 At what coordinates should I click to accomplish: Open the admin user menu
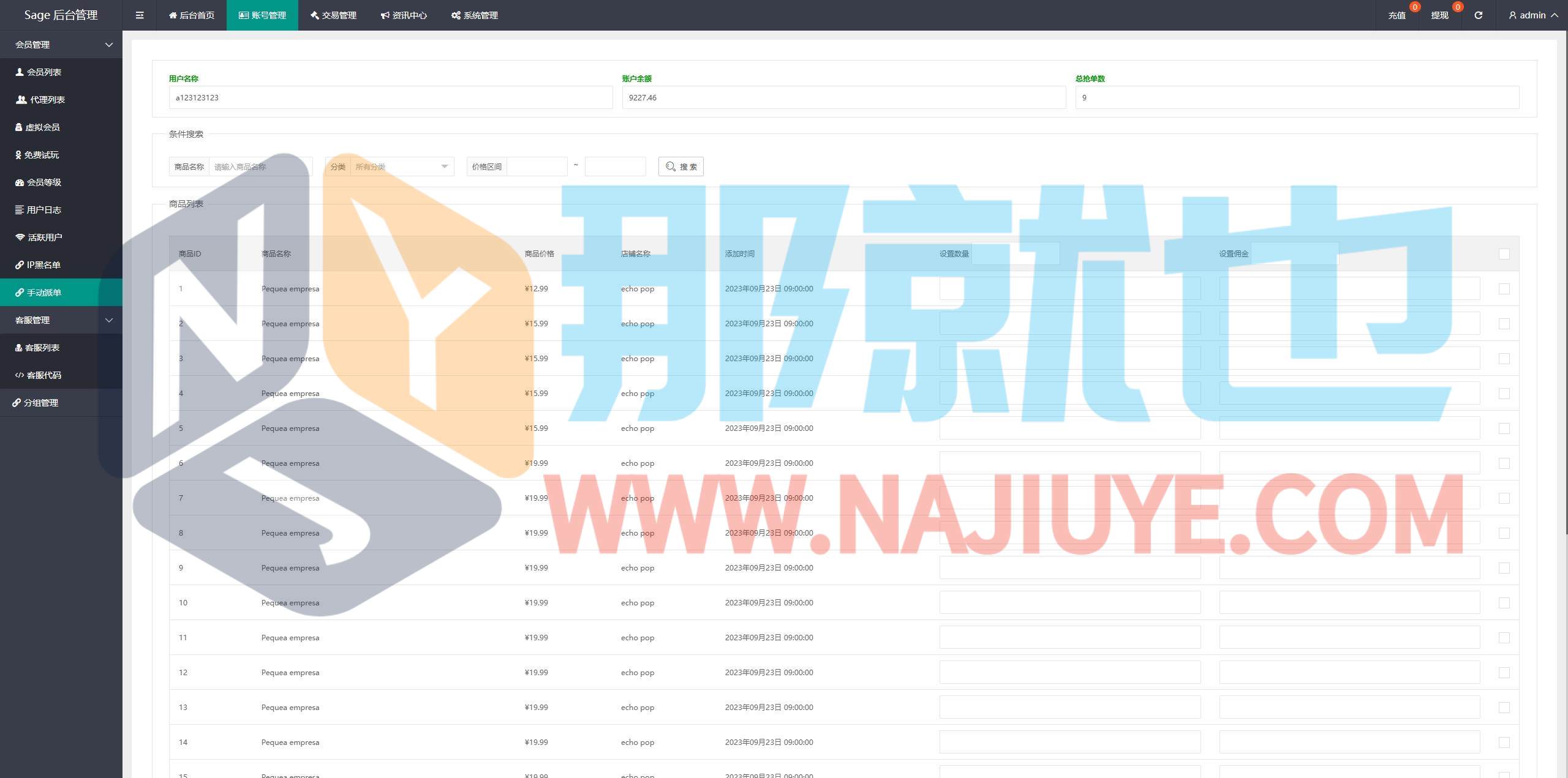[x=1533, y=15]
